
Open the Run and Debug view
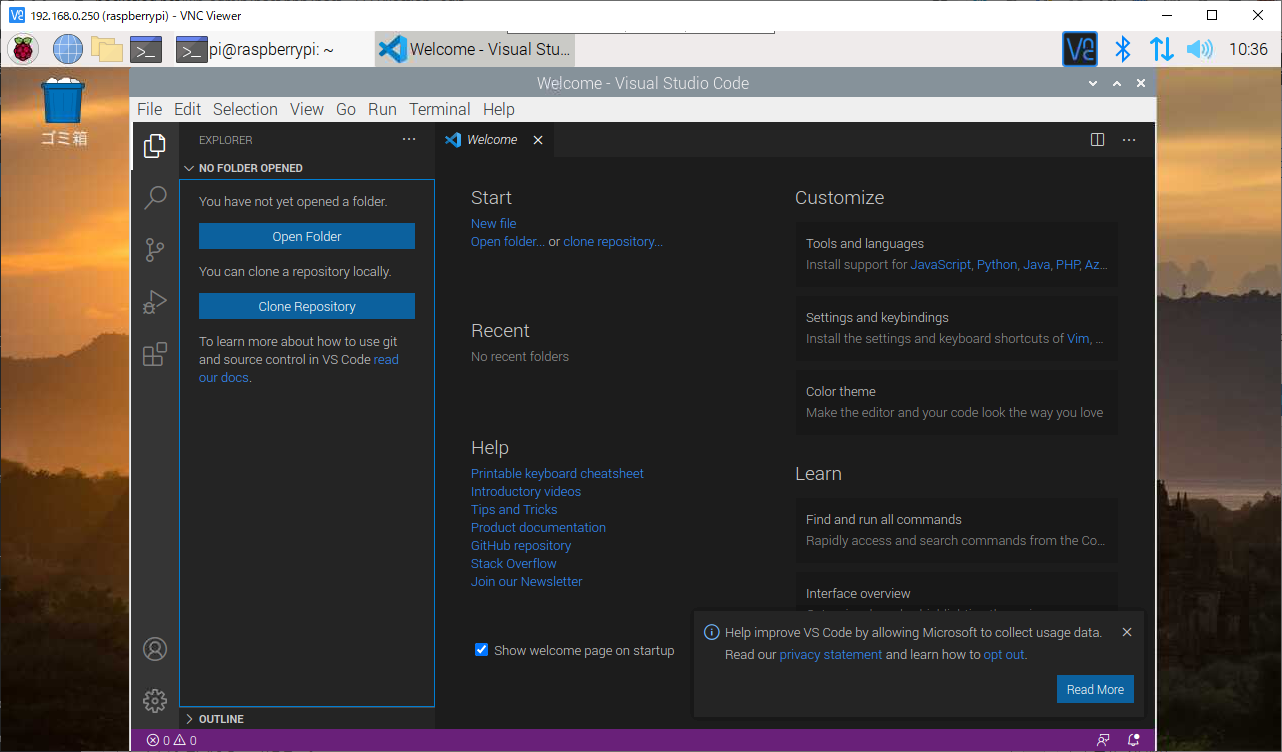tap(155, 302)
